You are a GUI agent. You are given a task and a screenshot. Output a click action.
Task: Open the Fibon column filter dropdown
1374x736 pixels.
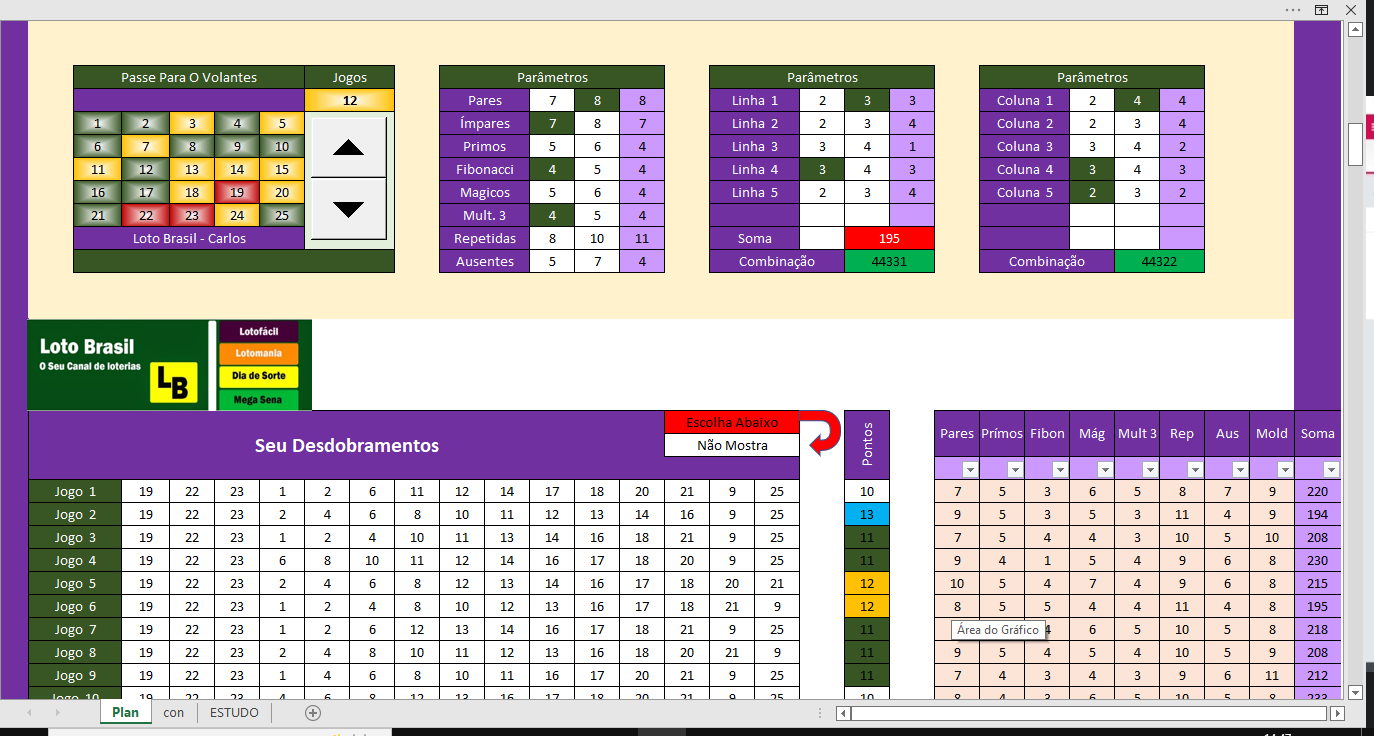(1059, 469)
